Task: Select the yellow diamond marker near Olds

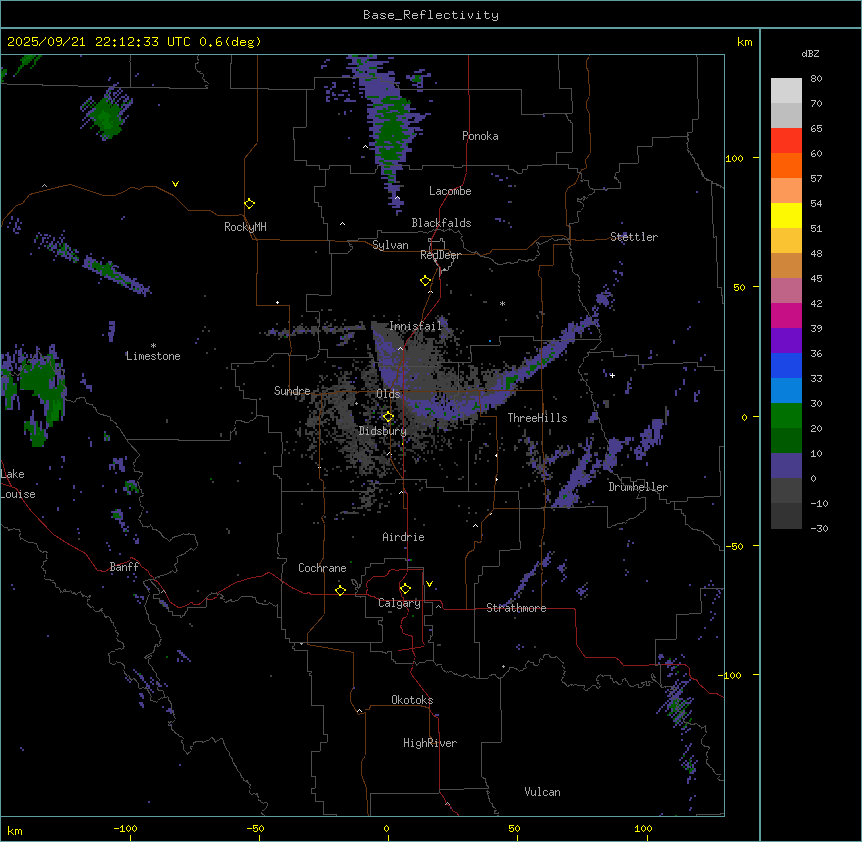Action: coord(389,417)
